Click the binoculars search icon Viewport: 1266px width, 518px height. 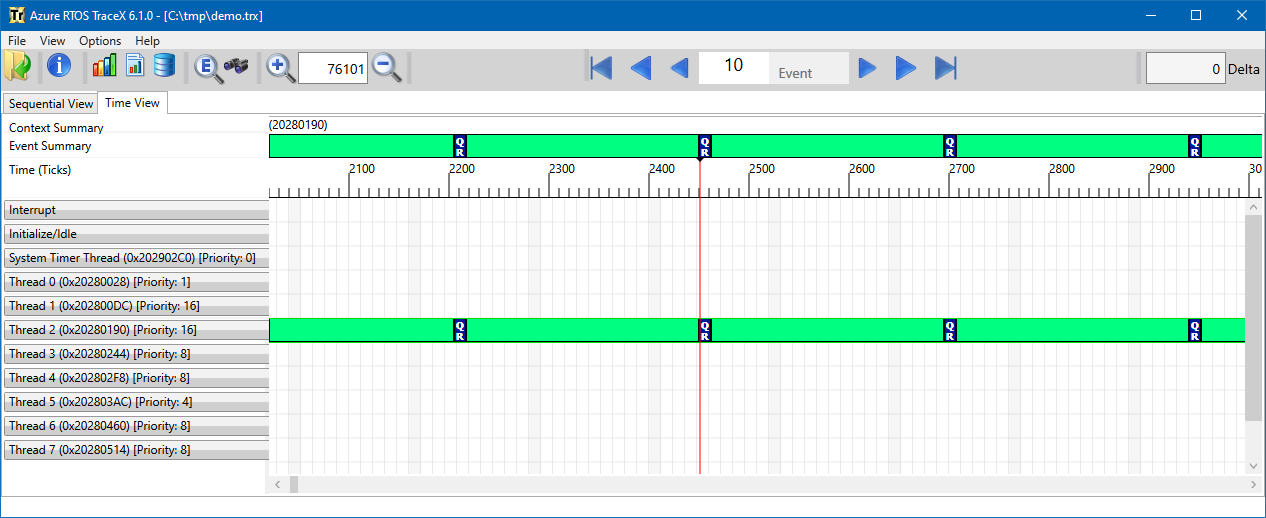point(236,67)
